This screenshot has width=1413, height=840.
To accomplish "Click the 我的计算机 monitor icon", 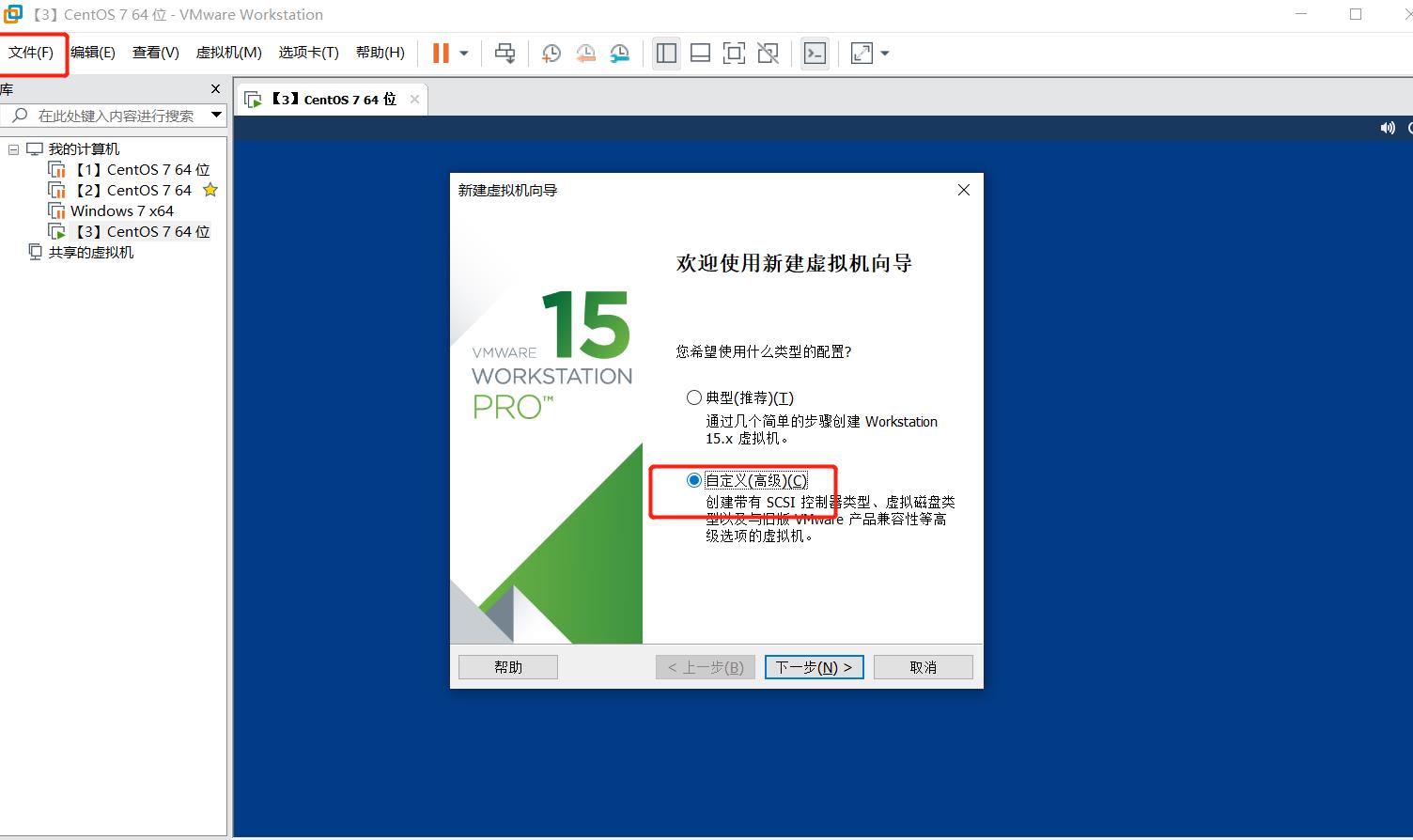I will tap(35, 149).
